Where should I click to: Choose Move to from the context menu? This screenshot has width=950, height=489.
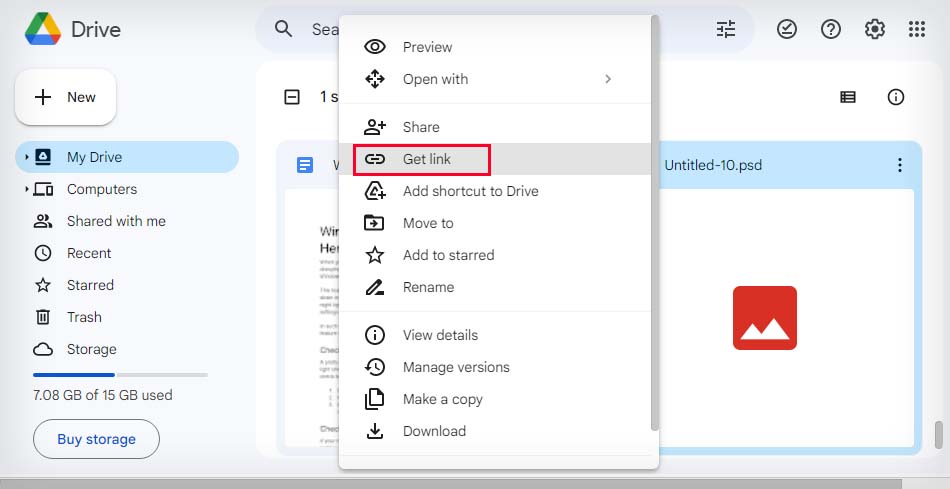tap(495, 223)
